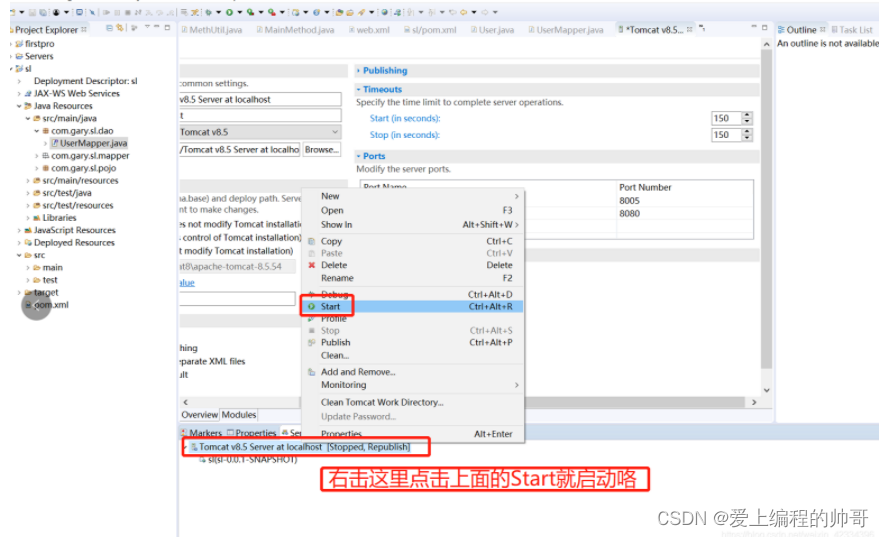This screenshot has width=884, height=537.
Task: Maximize the editor area
Action: 764,27
